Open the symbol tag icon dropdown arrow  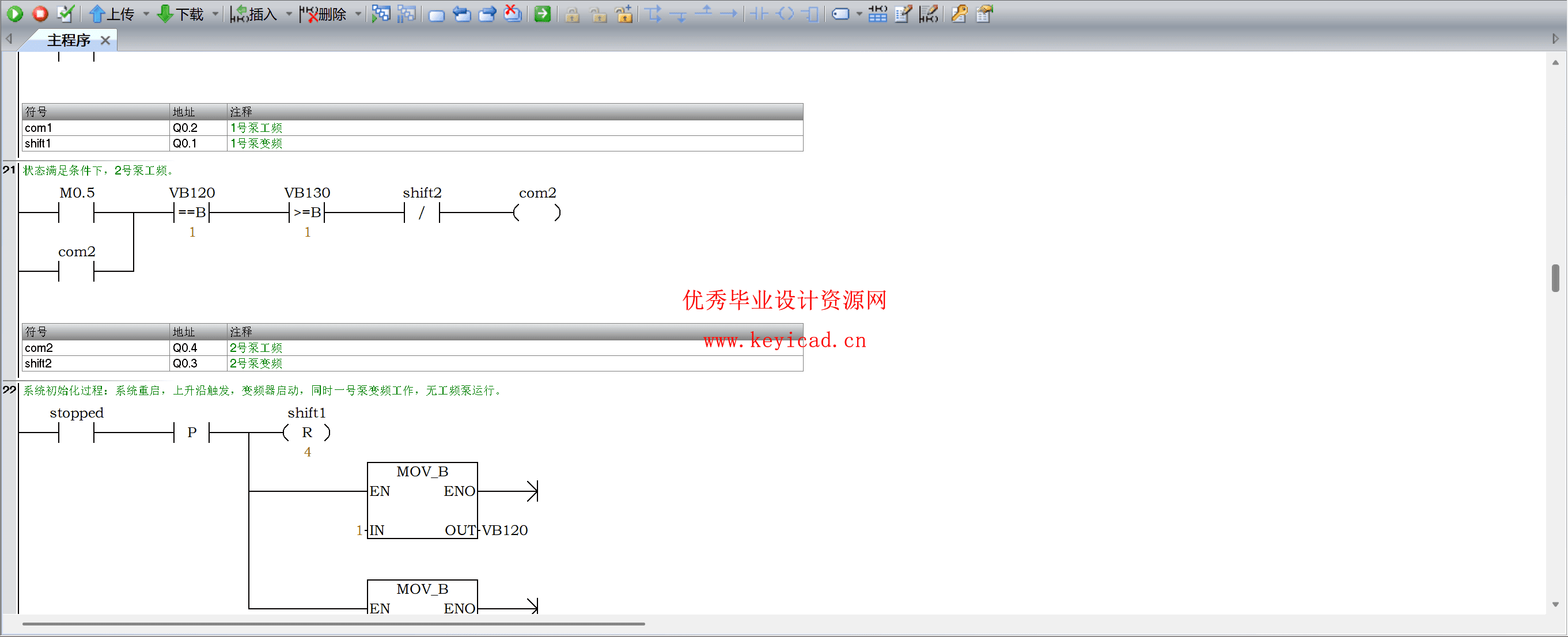(859, 13)
